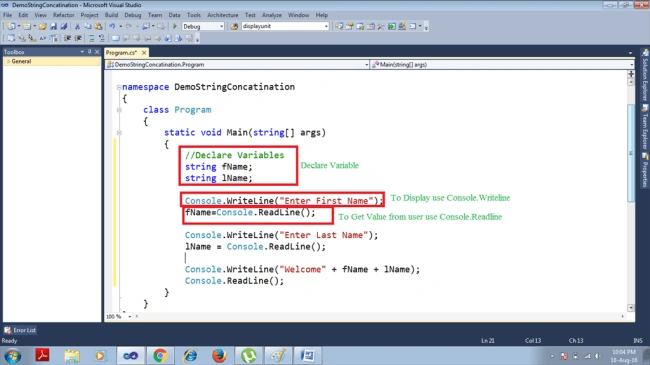Open Properties Window toolbar icon

(x=349, y=26)
